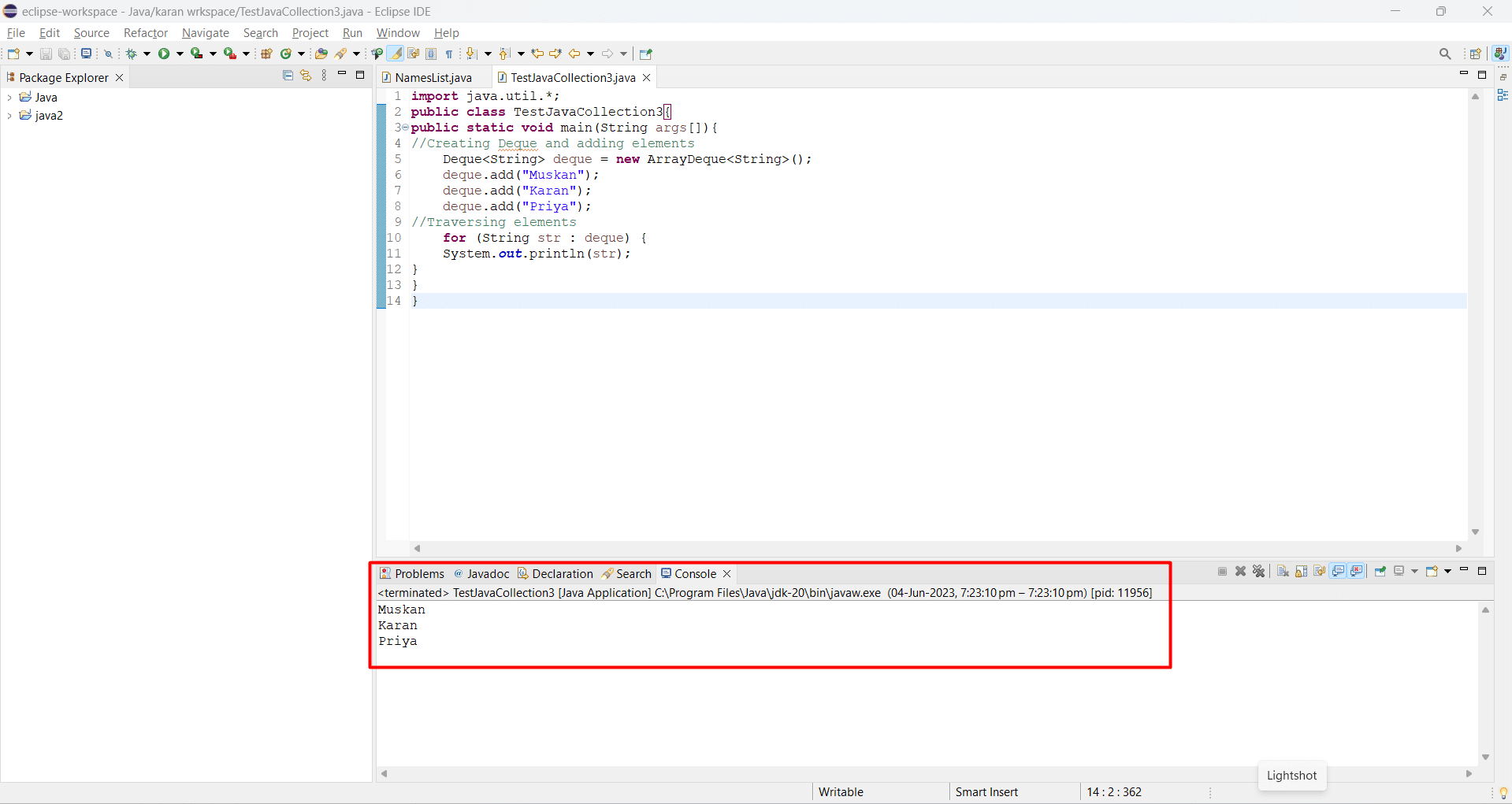The image size is (1512, 804).
Task: Open the File menu
Action: click(x=16, y=33)
